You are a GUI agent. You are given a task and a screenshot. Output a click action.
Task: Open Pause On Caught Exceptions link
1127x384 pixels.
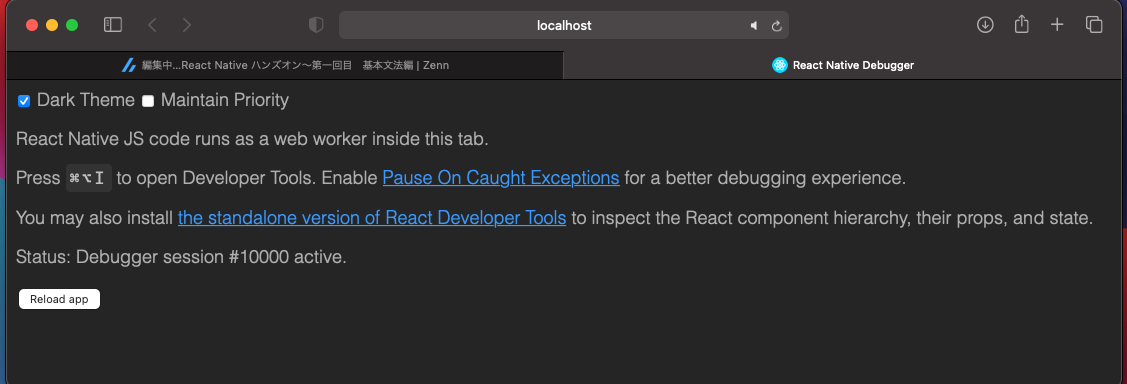point(501,178)
